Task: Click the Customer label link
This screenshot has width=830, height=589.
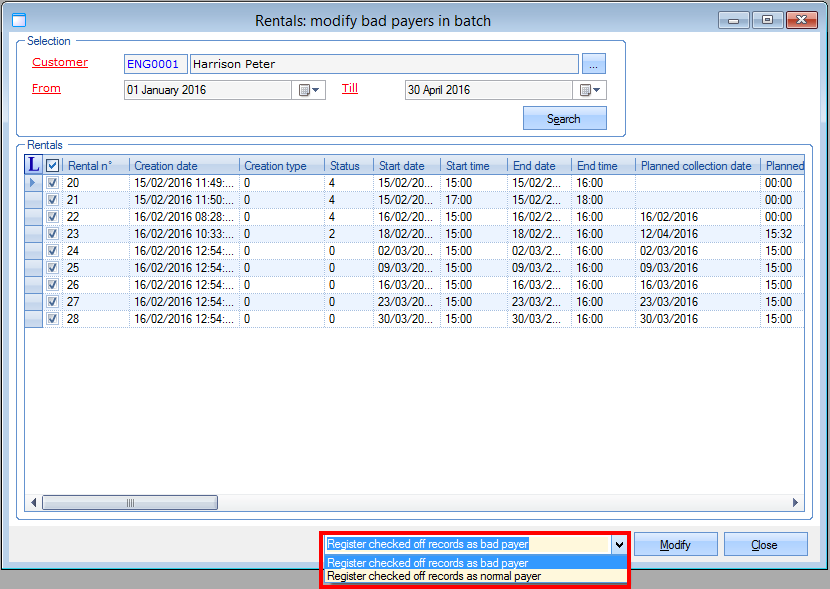Action: [x=60, y=62]
